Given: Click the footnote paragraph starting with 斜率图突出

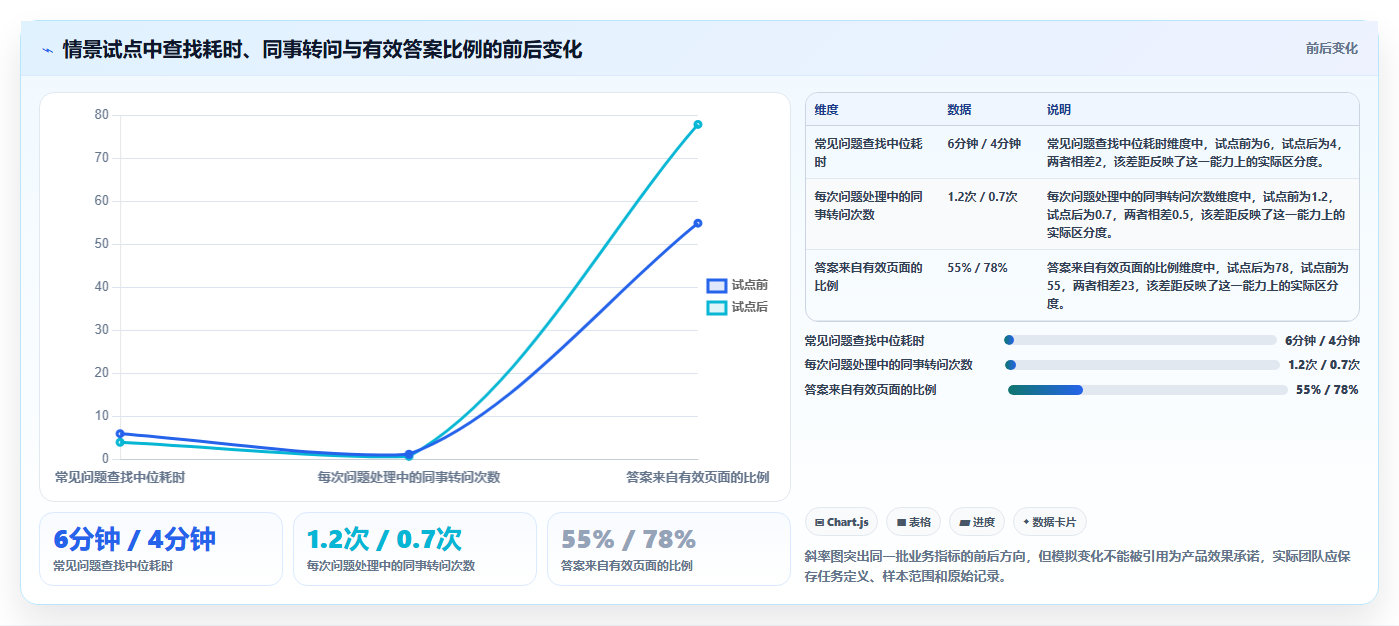Looking at the screenshot, I should tap(1078, 566).
